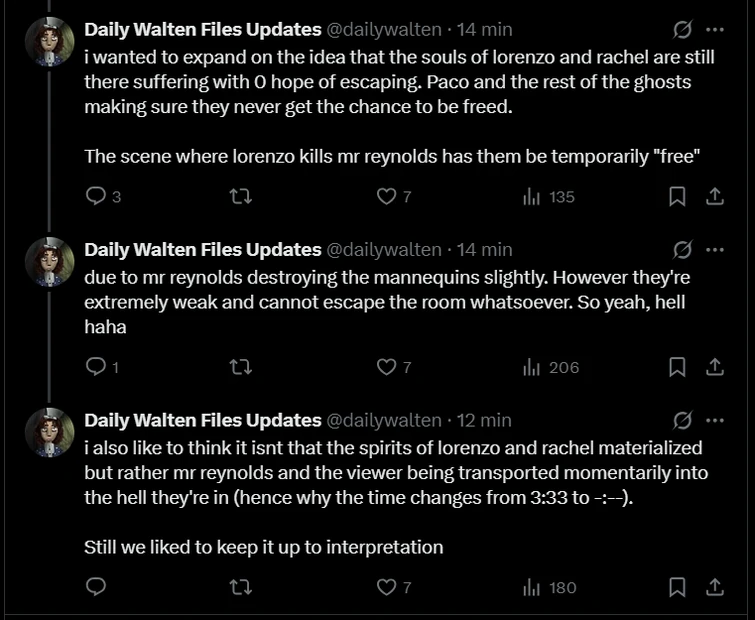Open more options on second tweet
Image resolution: width=755 pixels, height=620 pixels.
pos(715,249)
